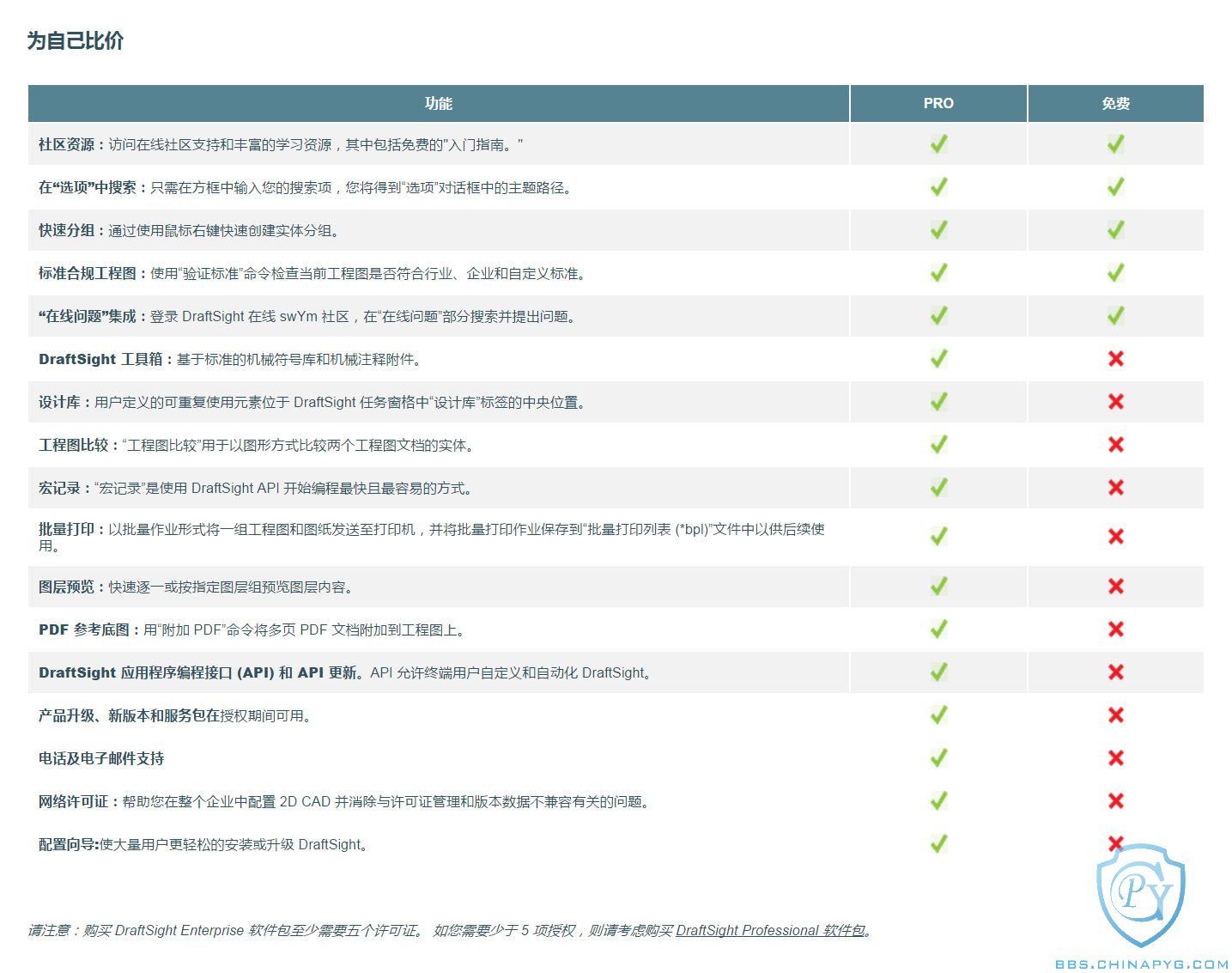The image size is (1232, 973).
Task: Click red X in 应用程序编程接口 (API) row
Action: pos(1115,672)
